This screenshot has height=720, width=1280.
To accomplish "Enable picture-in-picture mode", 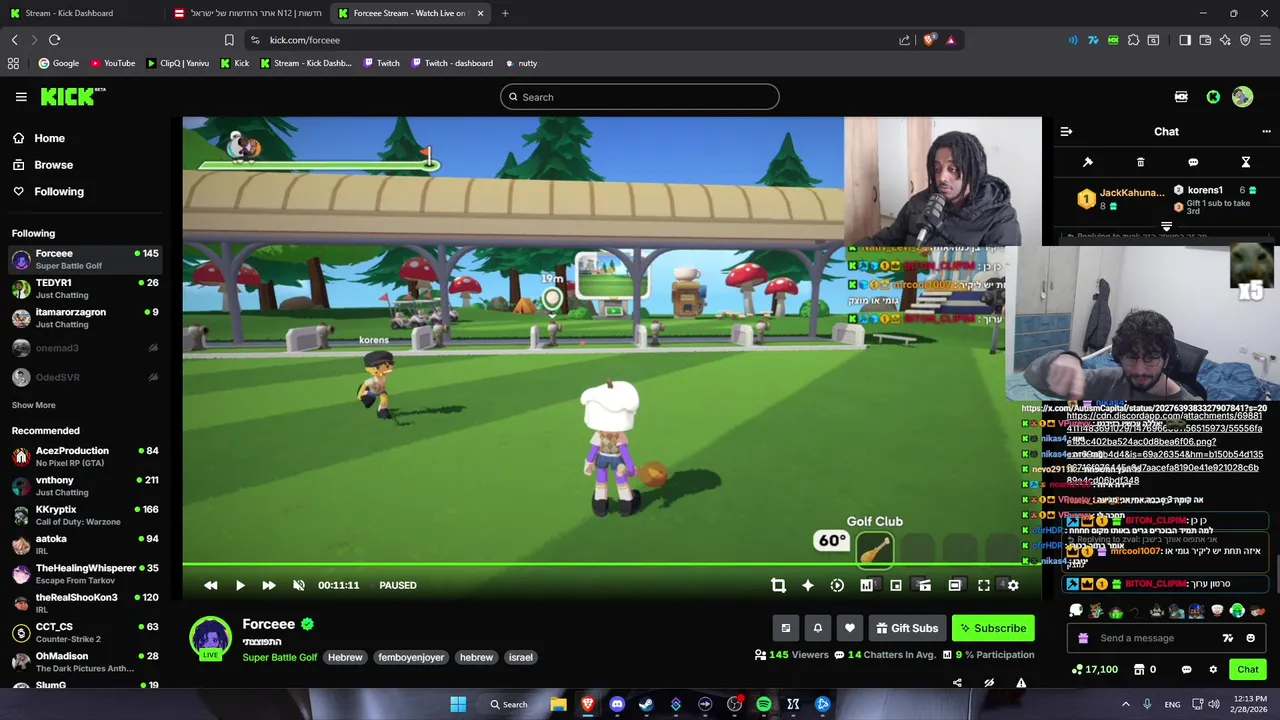I will [896, 585].
